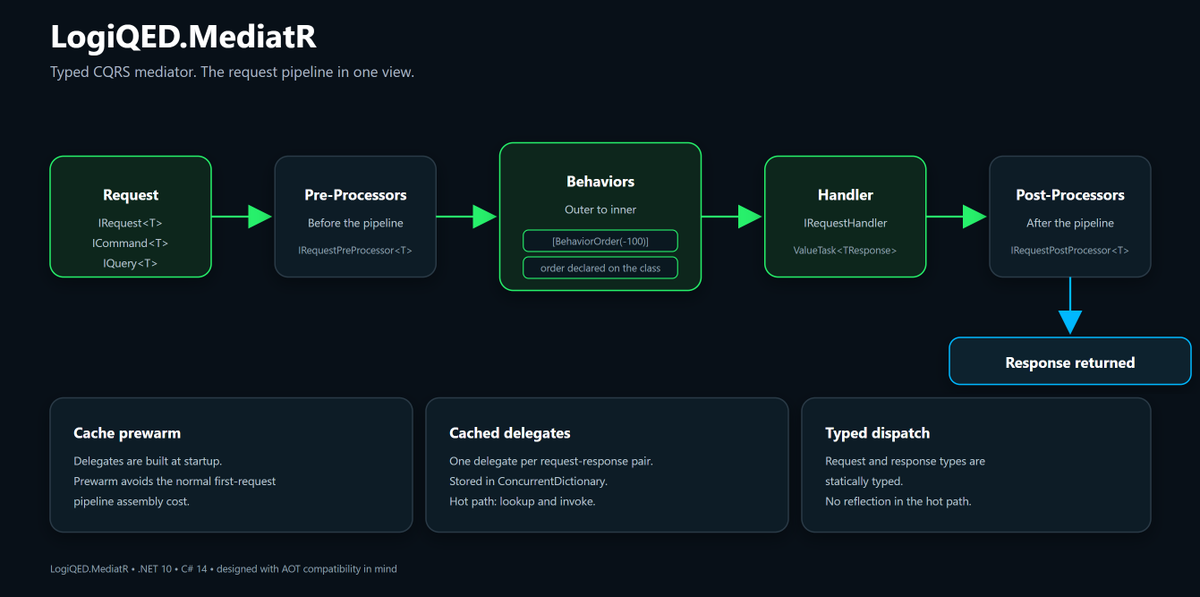Screen dimensions: 1200x597
Task: Click 'Request and response types are' line
Action: pos(905,461)
